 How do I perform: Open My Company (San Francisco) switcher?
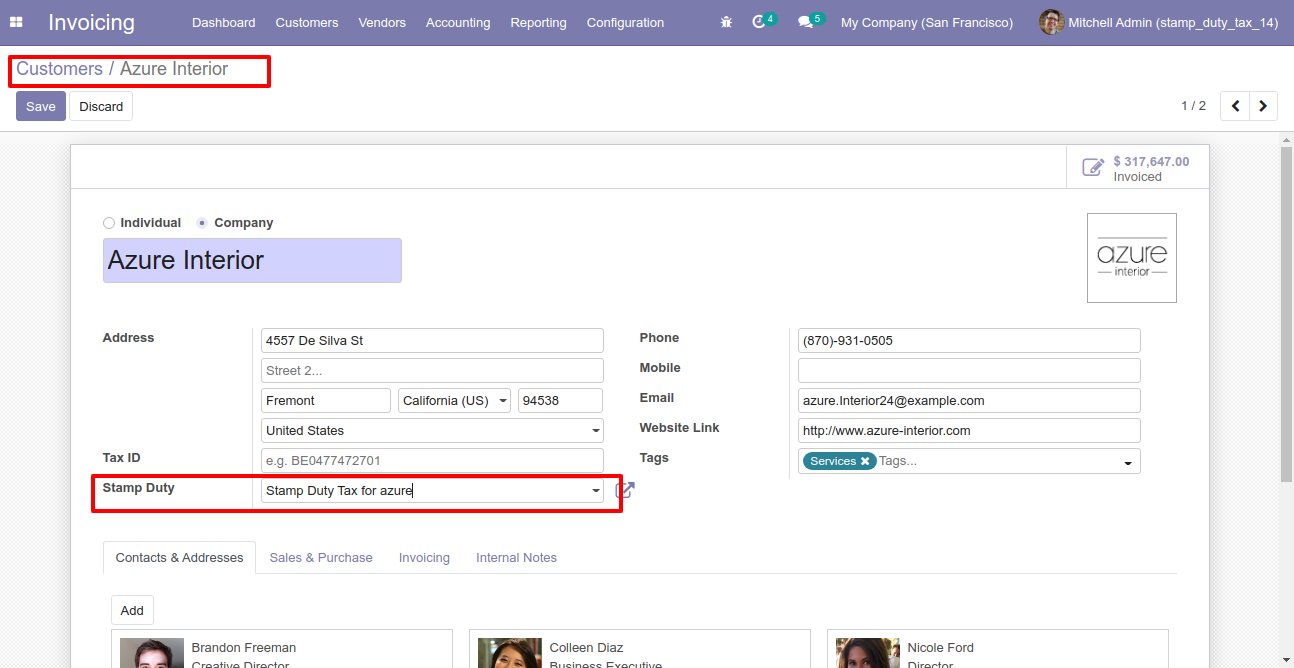(927, 22)
